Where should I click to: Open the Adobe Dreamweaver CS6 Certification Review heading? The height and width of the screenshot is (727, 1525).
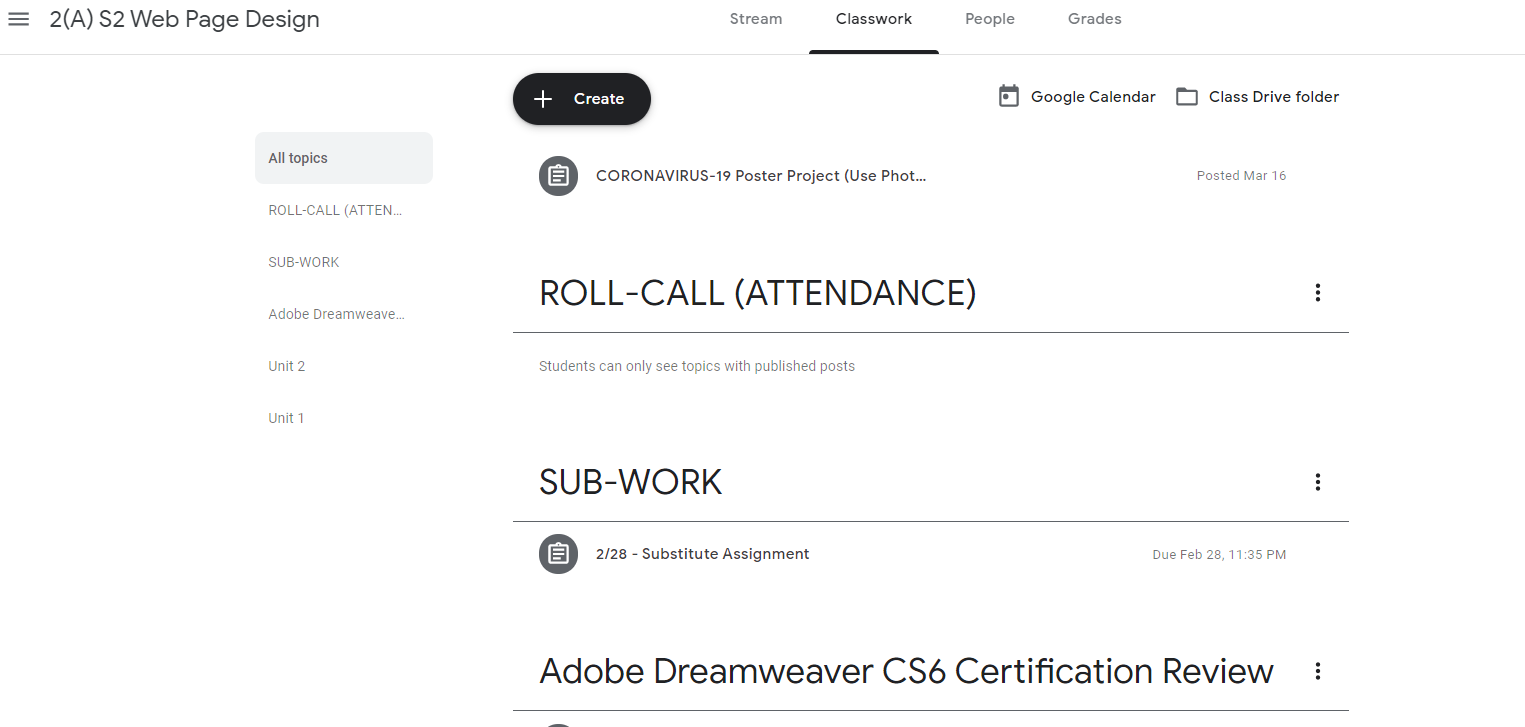906,671
